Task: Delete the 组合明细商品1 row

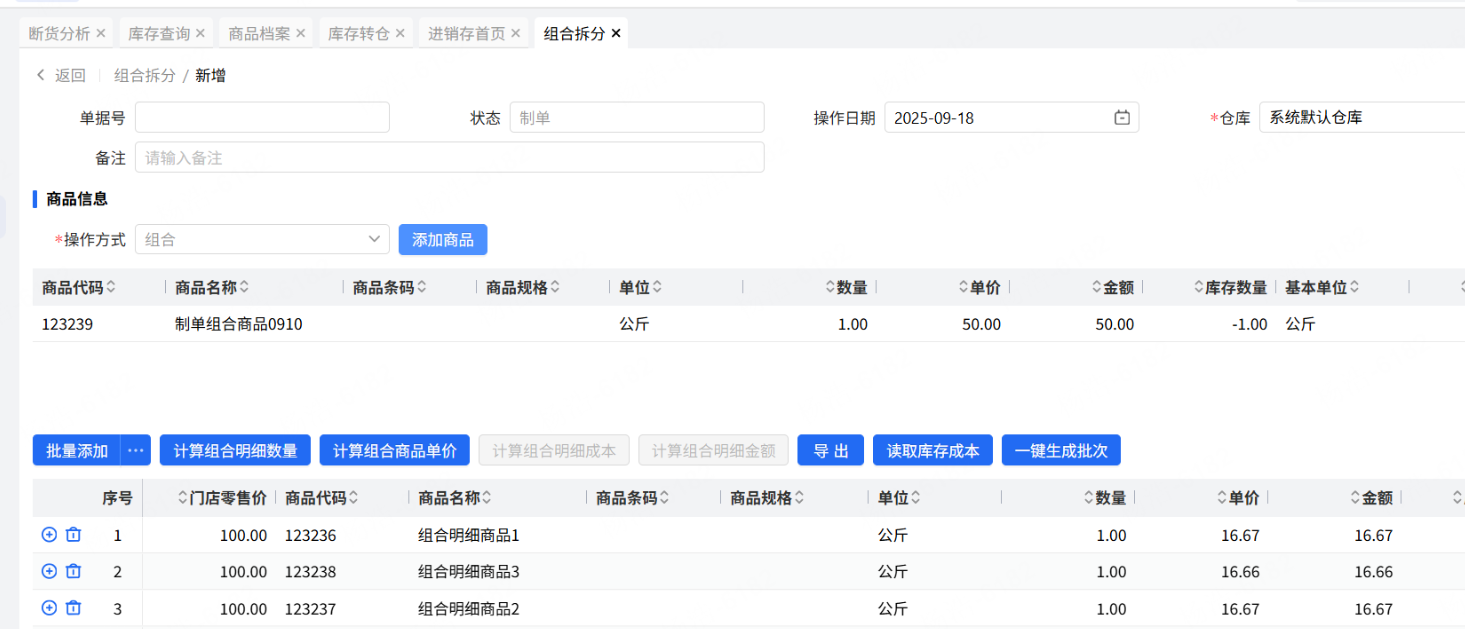Action: point(73,535)
